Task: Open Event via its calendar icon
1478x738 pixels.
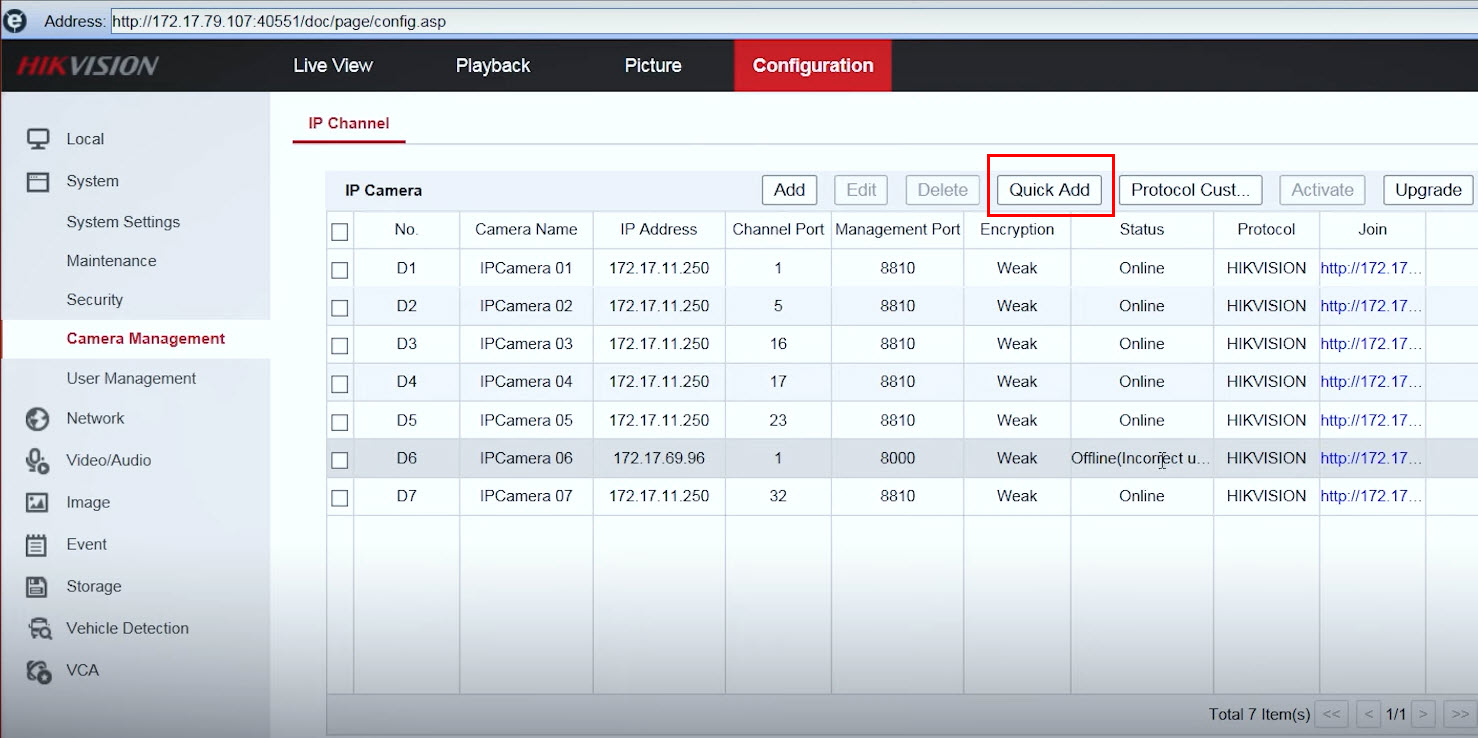Action: [38, 545]
